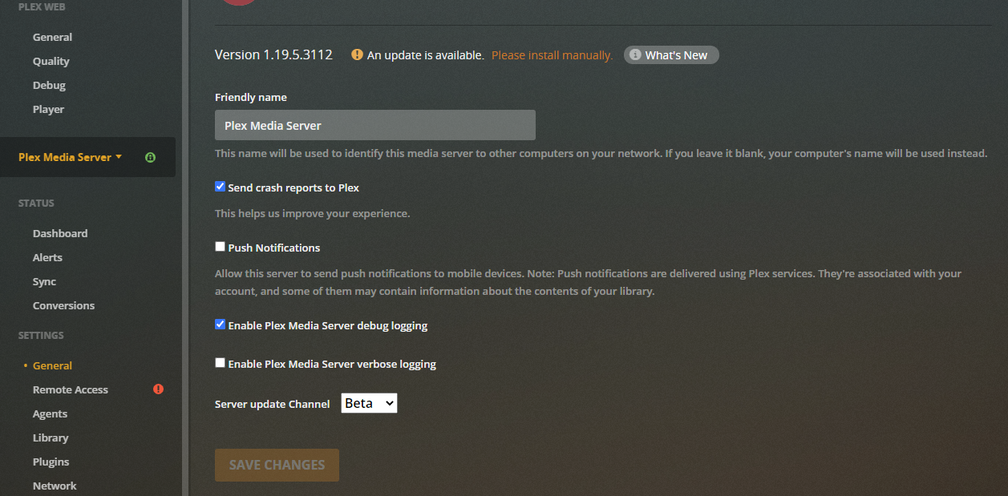Click the orange update warning icon

coord(357,55)
